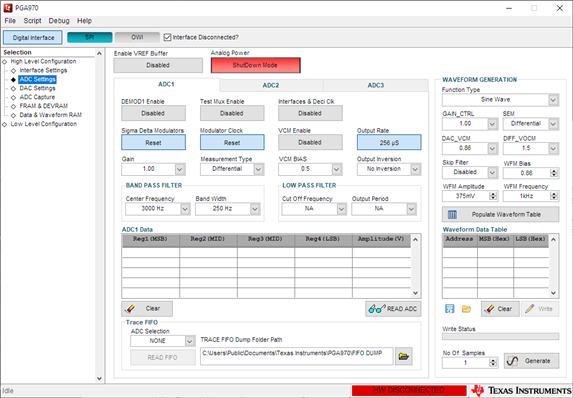The image size is (573, 398).
Task: Toggle Modulator Clock Reset button
Action: pos(232,143)
